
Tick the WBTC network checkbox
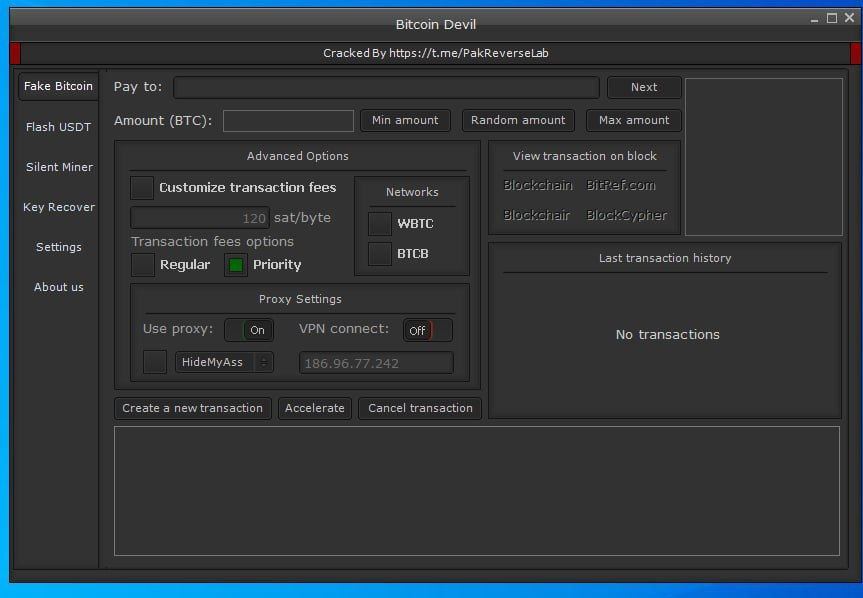click(380, 224)
